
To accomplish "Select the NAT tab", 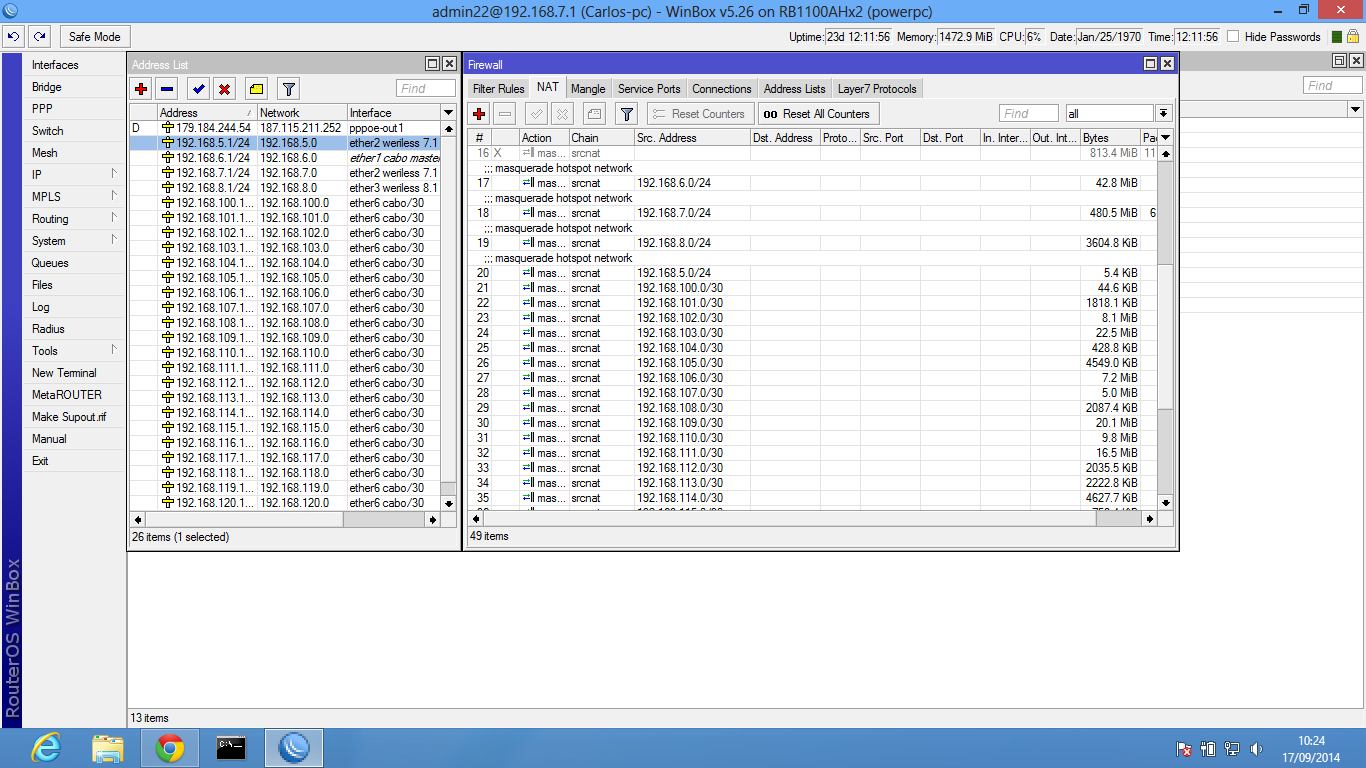I will (547, 88).
